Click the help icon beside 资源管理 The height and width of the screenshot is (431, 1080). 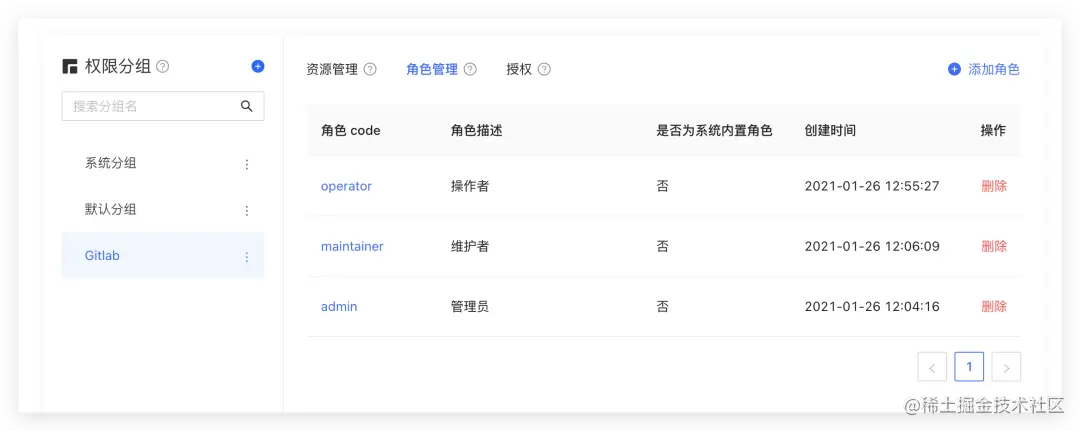(x=370, y=70)
